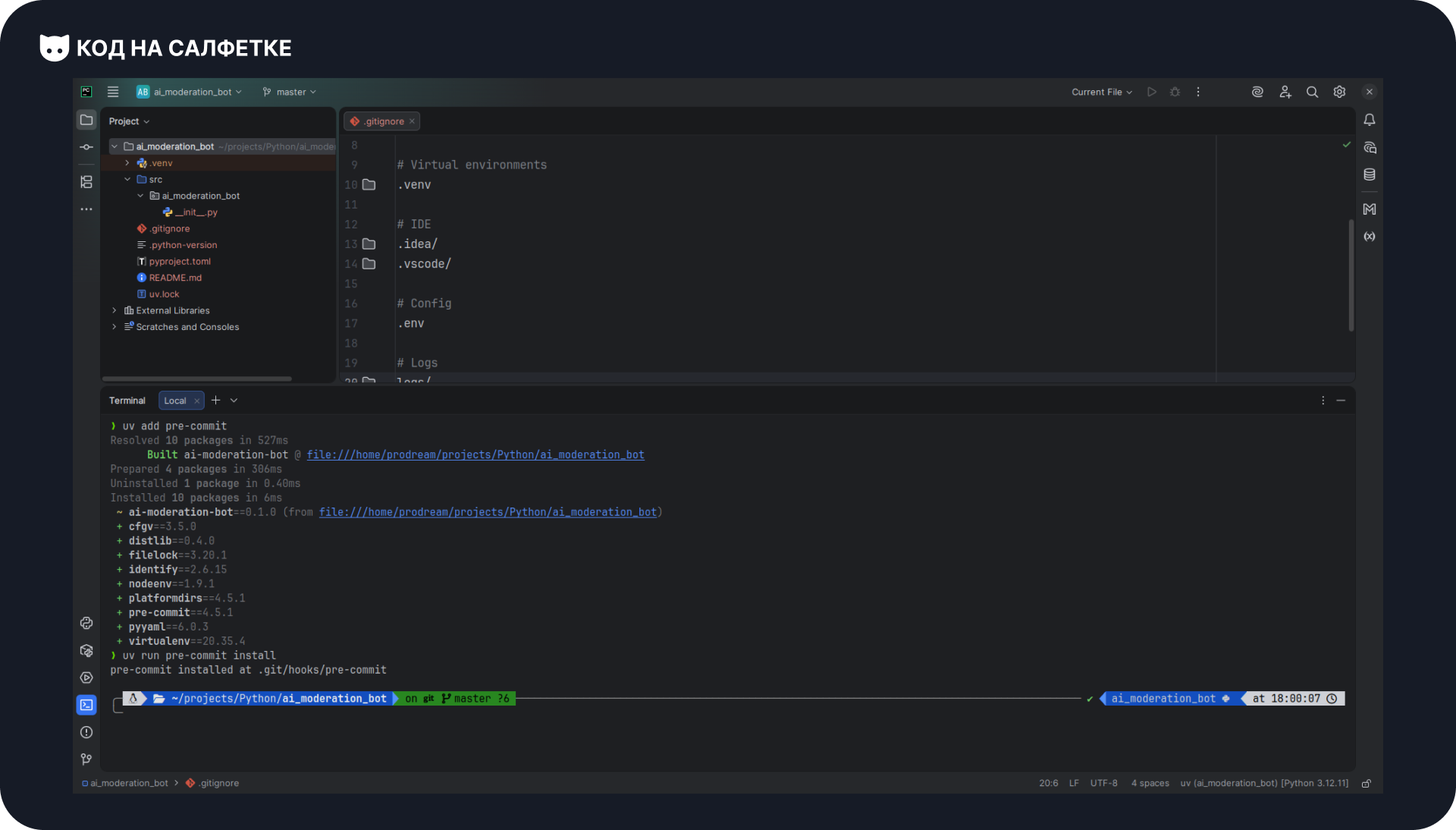The height and width of the screenshot is (830, 1456).
Task: Open the master branch dropdown
Action: (290, 92)
